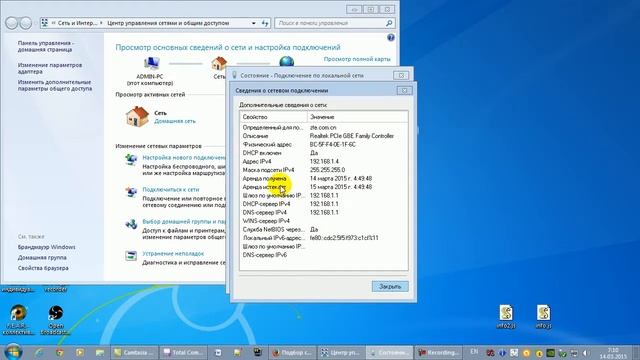Switch to 'Центр уп...' taskbar window
Screen dimensions: 640x360
(x=341, y=352)
